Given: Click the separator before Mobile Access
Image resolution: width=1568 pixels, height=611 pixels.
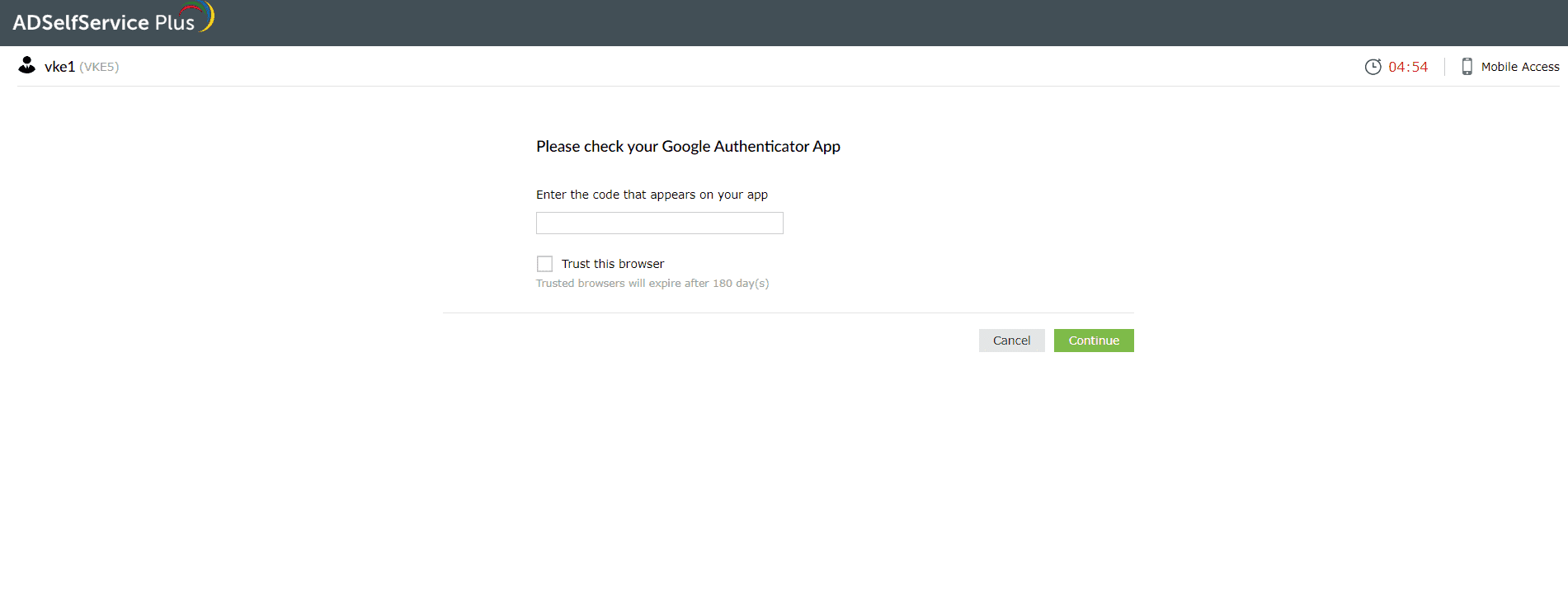Looking at the screenshot, I should (1444, 67).
